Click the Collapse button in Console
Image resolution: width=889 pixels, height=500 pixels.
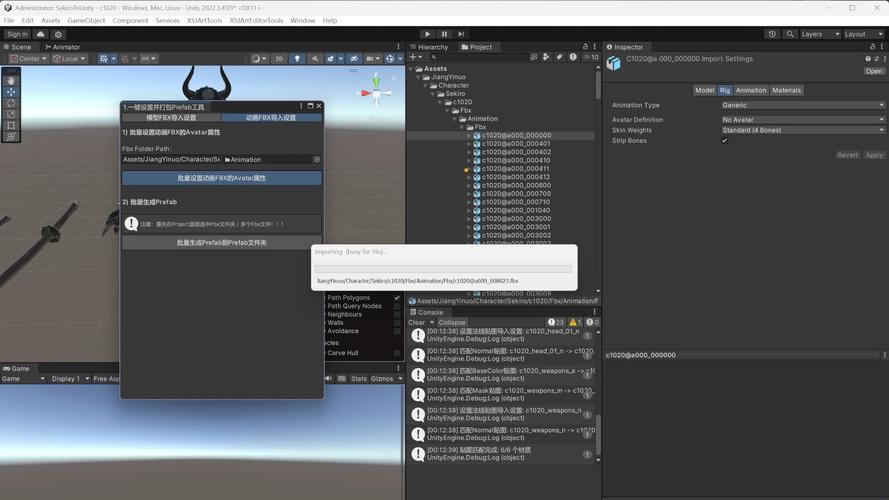coord(452,322)
